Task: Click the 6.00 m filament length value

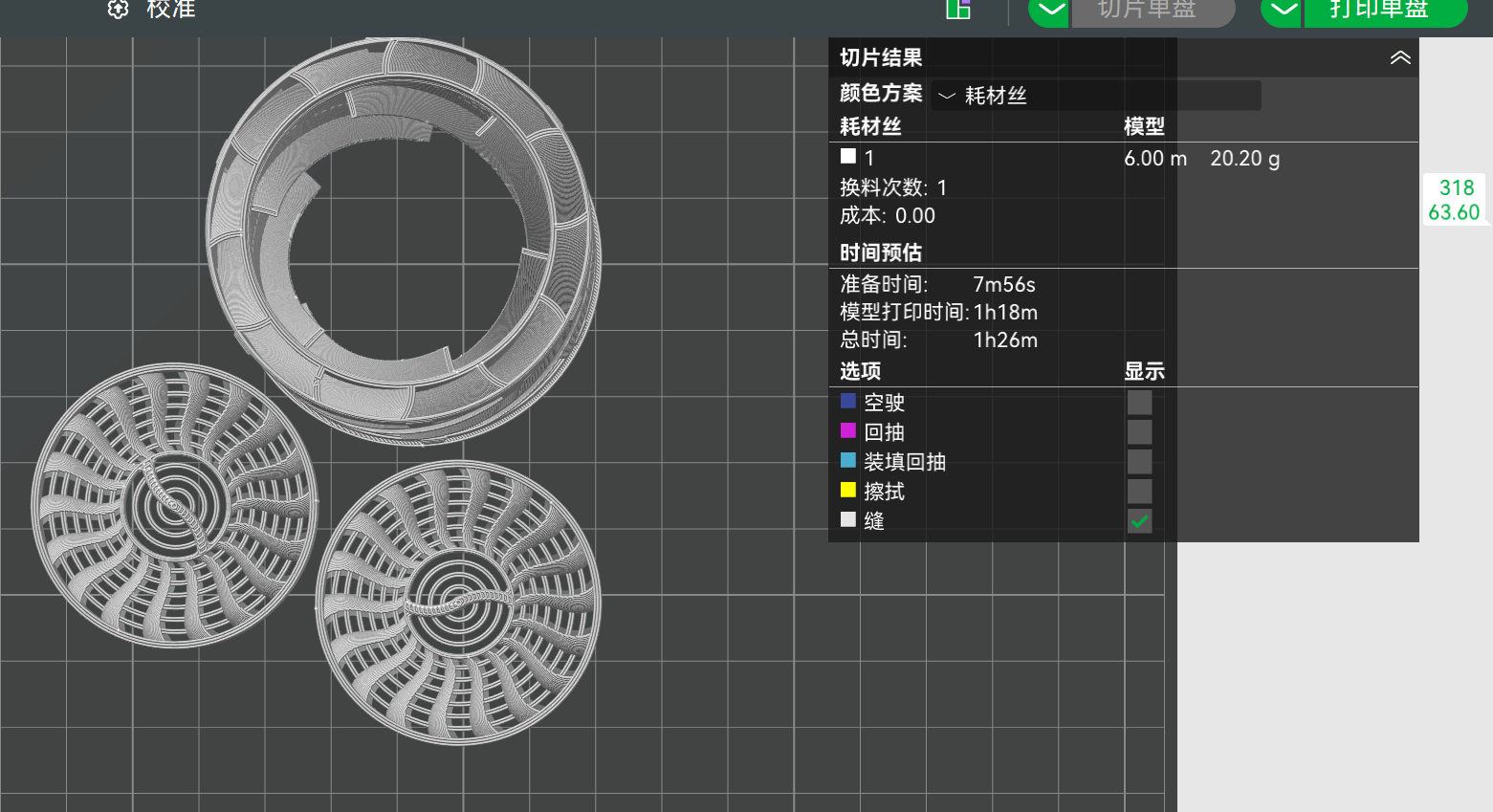Action: tap(1155, 159)
